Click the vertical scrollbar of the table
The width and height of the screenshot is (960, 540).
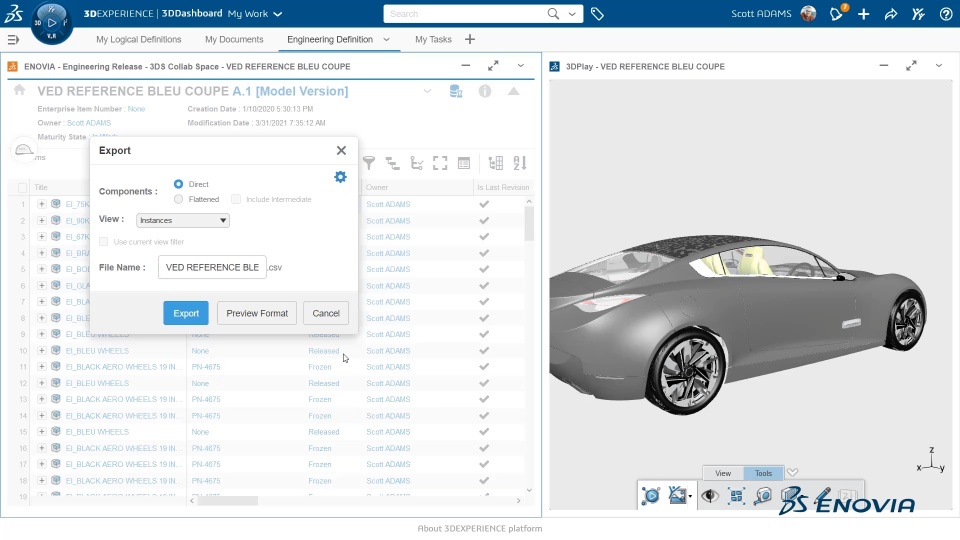pos(529,223)
